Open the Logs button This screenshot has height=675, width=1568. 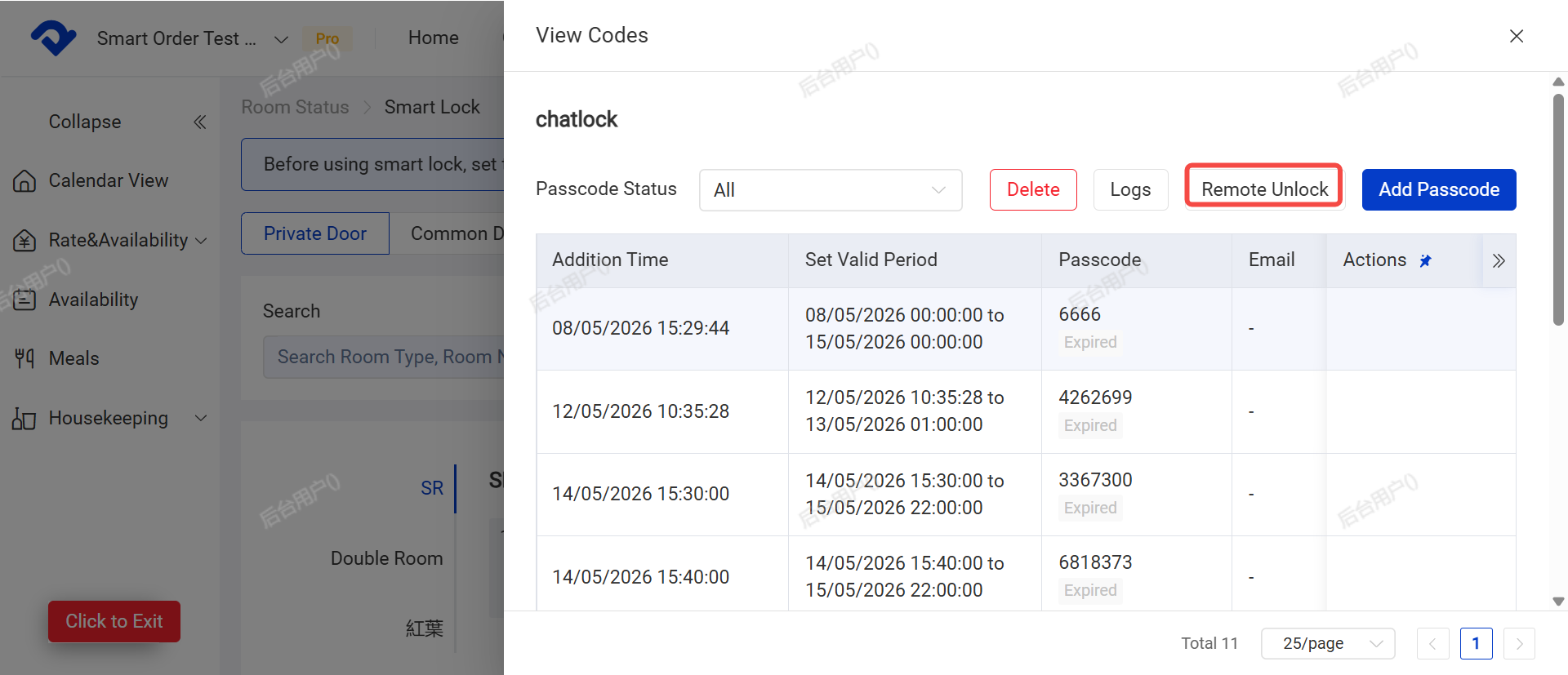[x=1130, y=189]
